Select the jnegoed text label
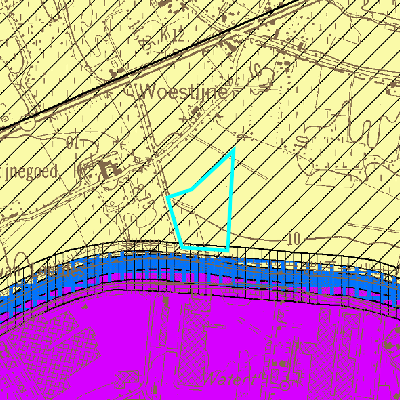This screenshot has width=400, height=400. [x=29, y=173]
